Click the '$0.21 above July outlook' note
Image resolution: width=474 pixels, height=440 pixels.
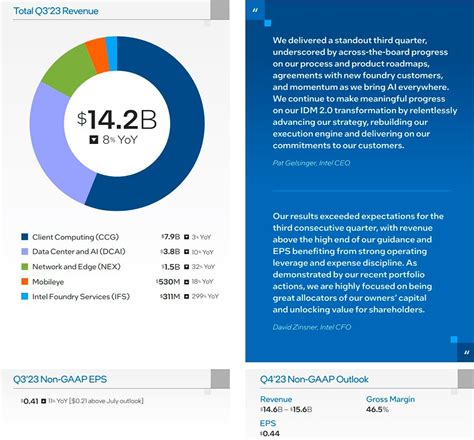[x=106, y=401]
